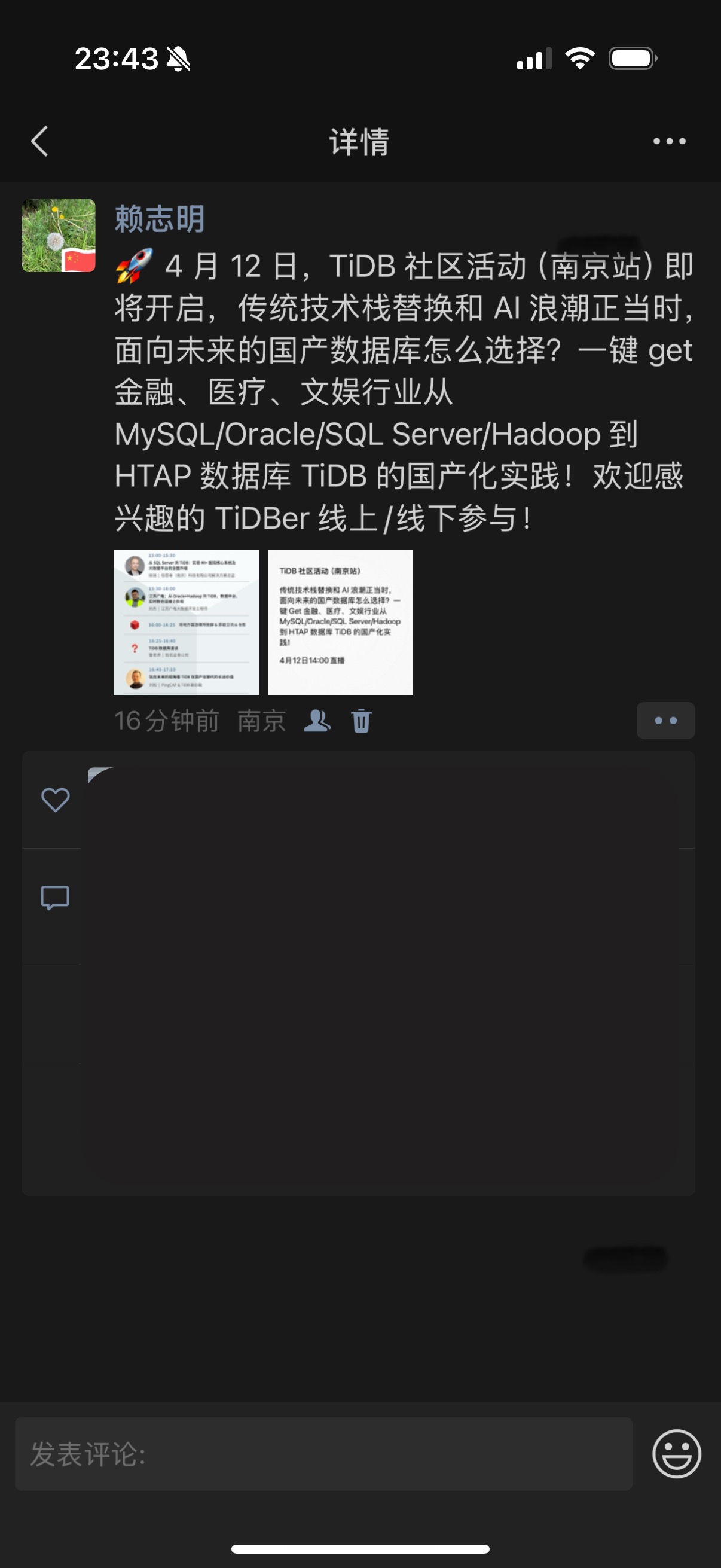Tap the 16分钟前 timestamp

click(167, 721)
